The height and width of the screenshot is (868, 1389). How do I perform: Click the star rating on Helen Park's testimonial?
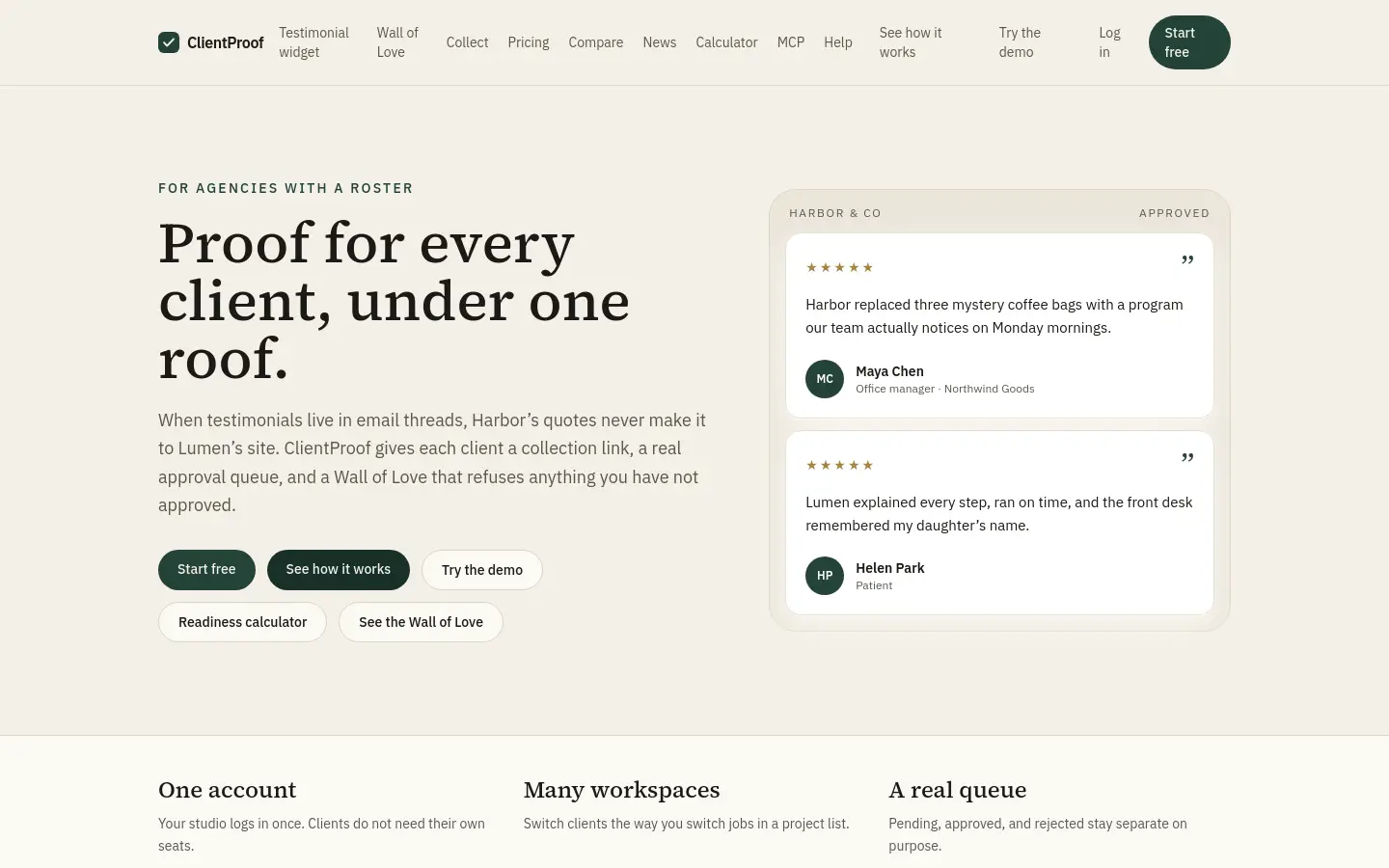pyautogui.click(x=839, y=465)
